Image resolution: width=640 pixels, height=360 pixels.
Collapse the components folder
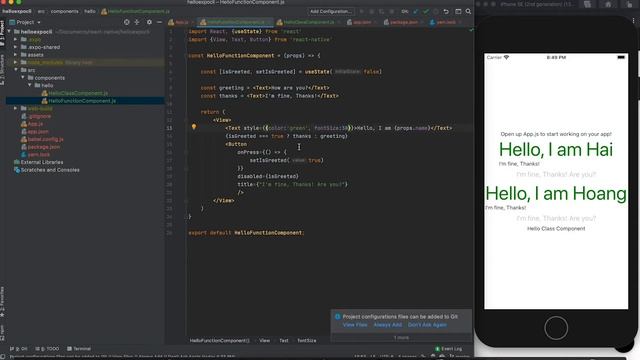(x=23, y=78)
